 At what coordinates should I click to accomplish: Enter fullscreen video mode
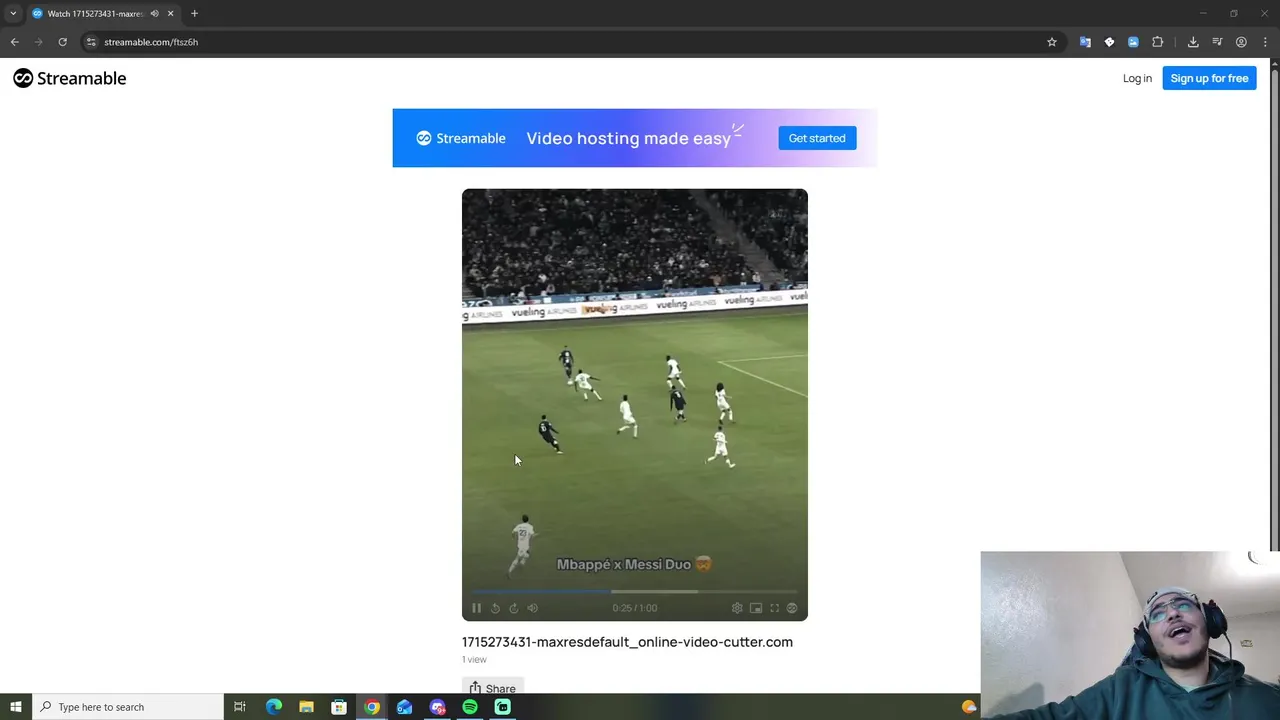tap(774, 608)
